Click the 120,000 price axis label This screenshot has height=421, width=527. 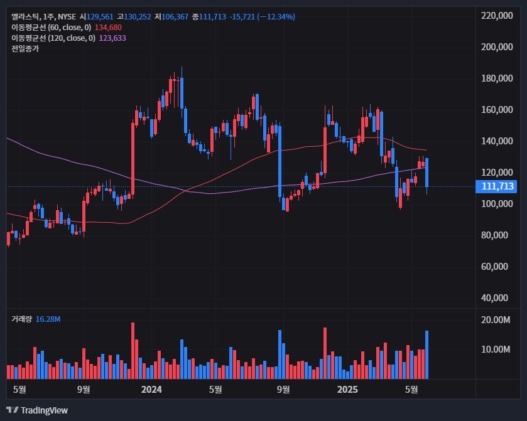point(497,172)
